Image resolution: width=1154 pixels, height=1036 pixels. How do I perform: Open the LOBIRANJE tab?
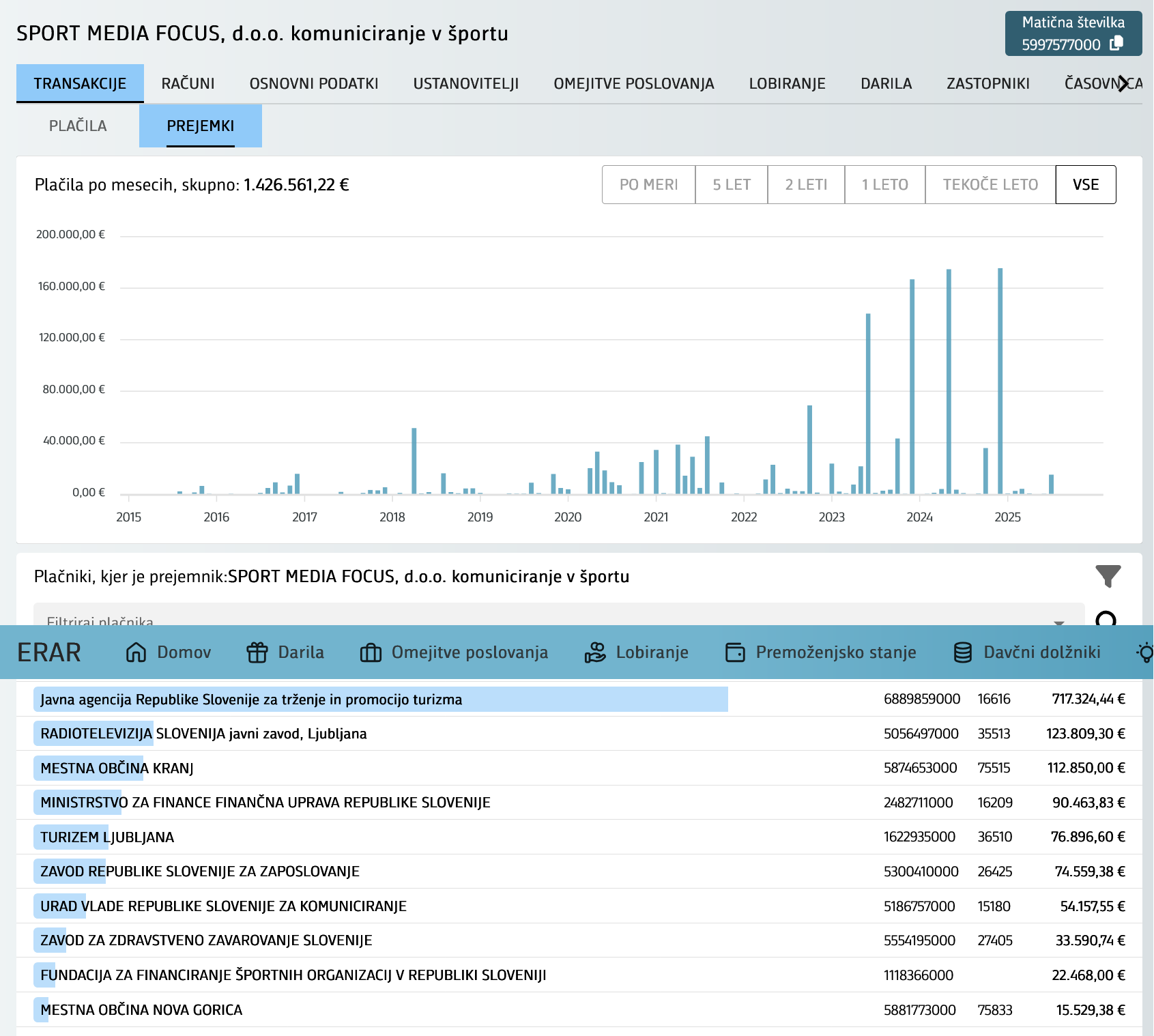(x=788, y=83)
